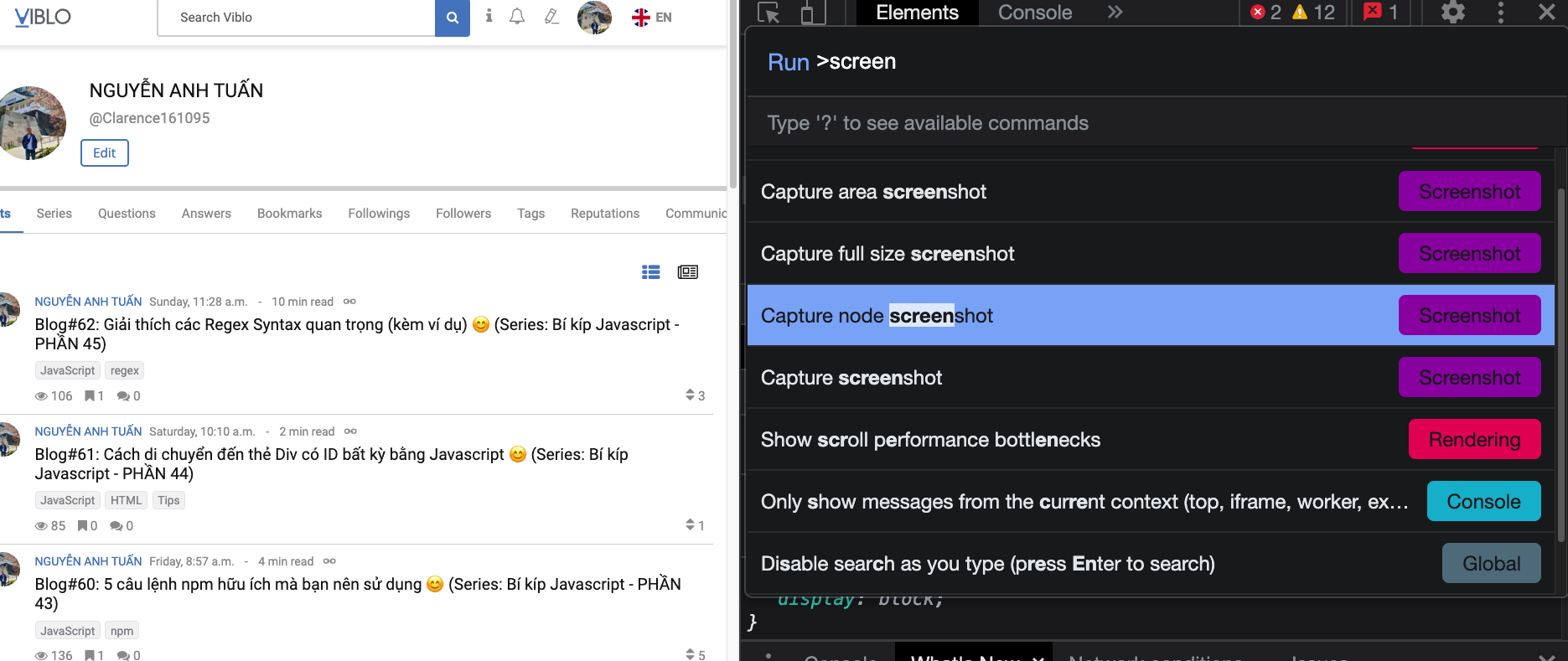Open the notifications bell icon
This screenshot has height=661, width=1568.
tap(517, 16)
